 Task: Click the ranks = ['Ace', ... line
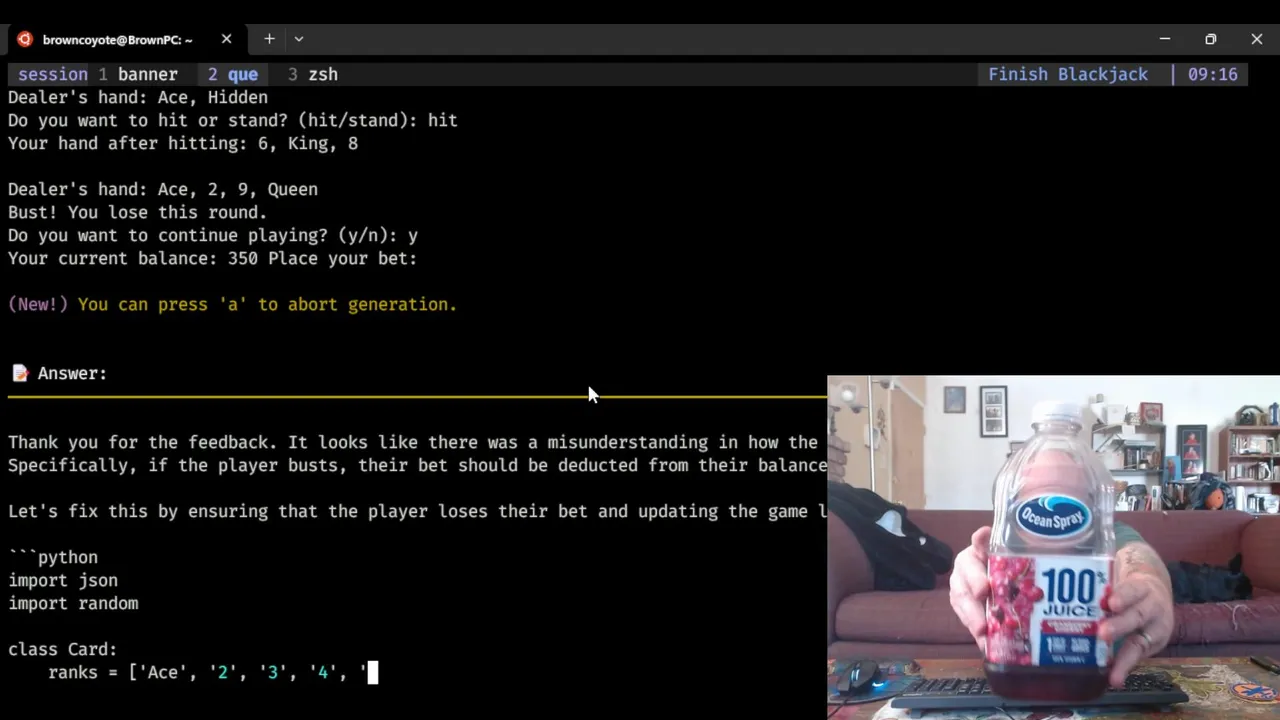click(207, 672)
